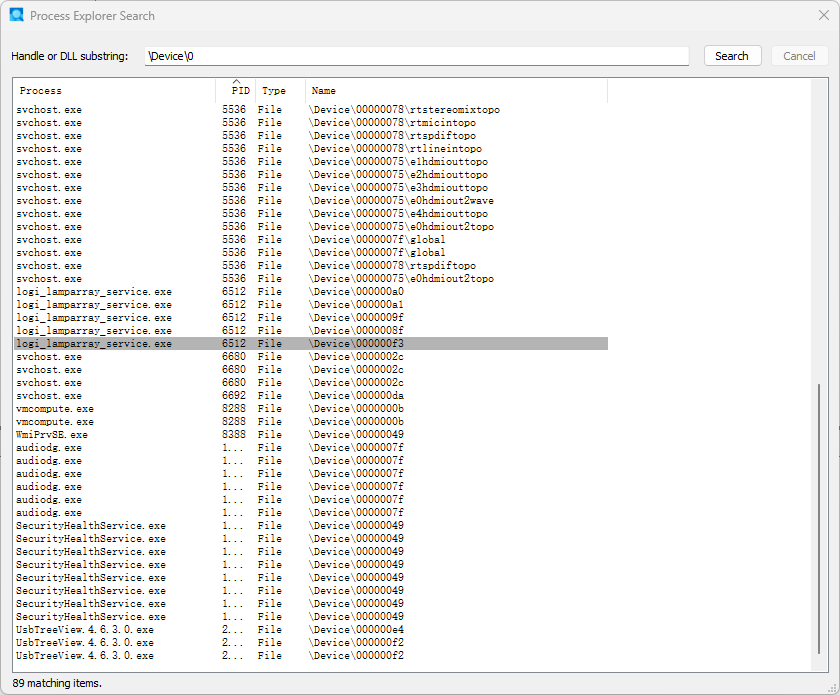Click highlighted row with \Device\000000f3
The height and width of the screenshot is (695, 840).
[311, 343]
